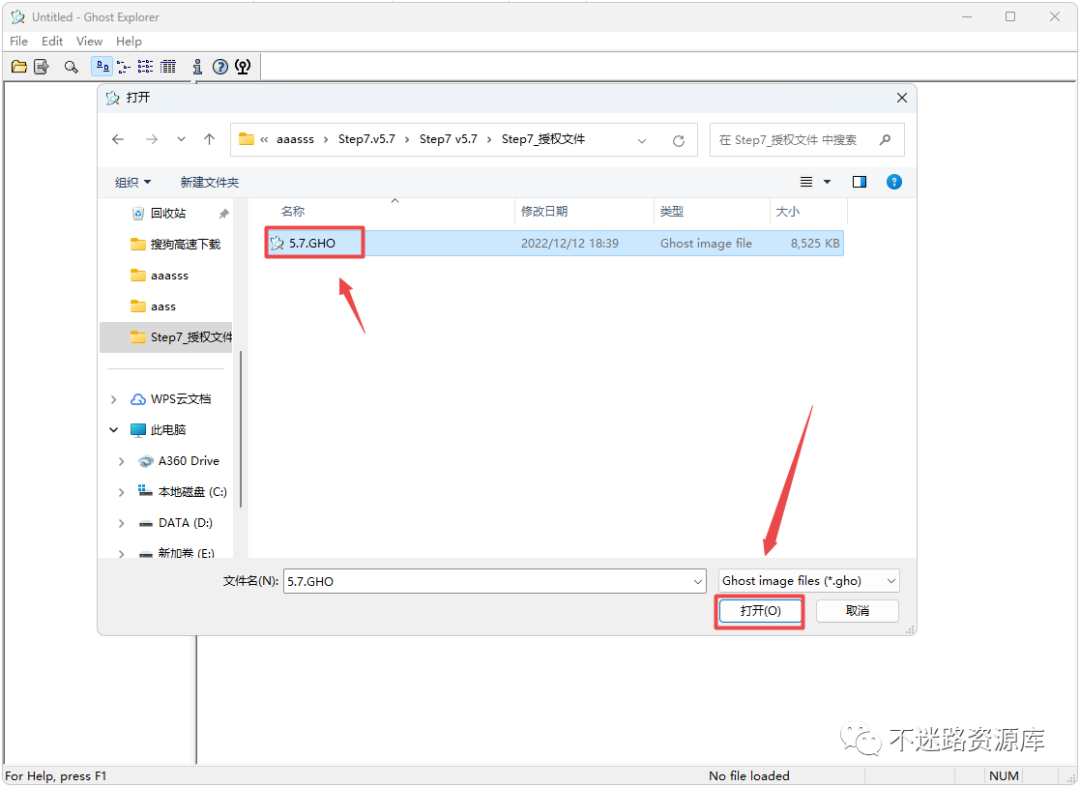Open the view options dropdown arrow

(x=827, y=182)
